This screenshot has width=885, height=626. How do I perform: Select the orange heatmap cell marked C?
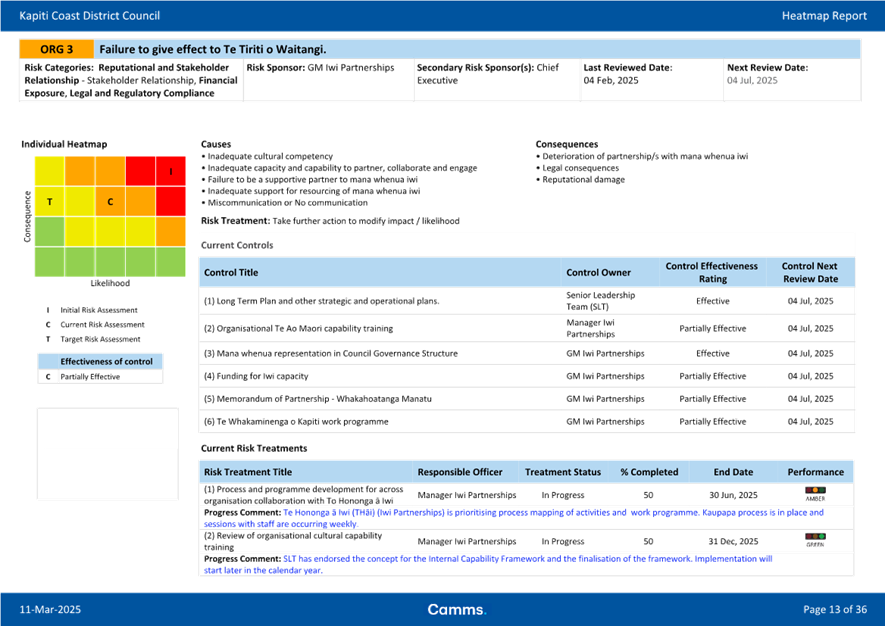pos(110,202)
